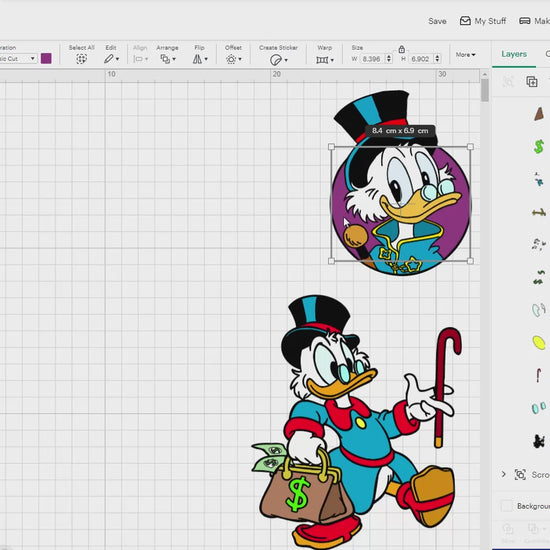
Task: Switch to the Layers tab
Action: [x=514, y=54]
